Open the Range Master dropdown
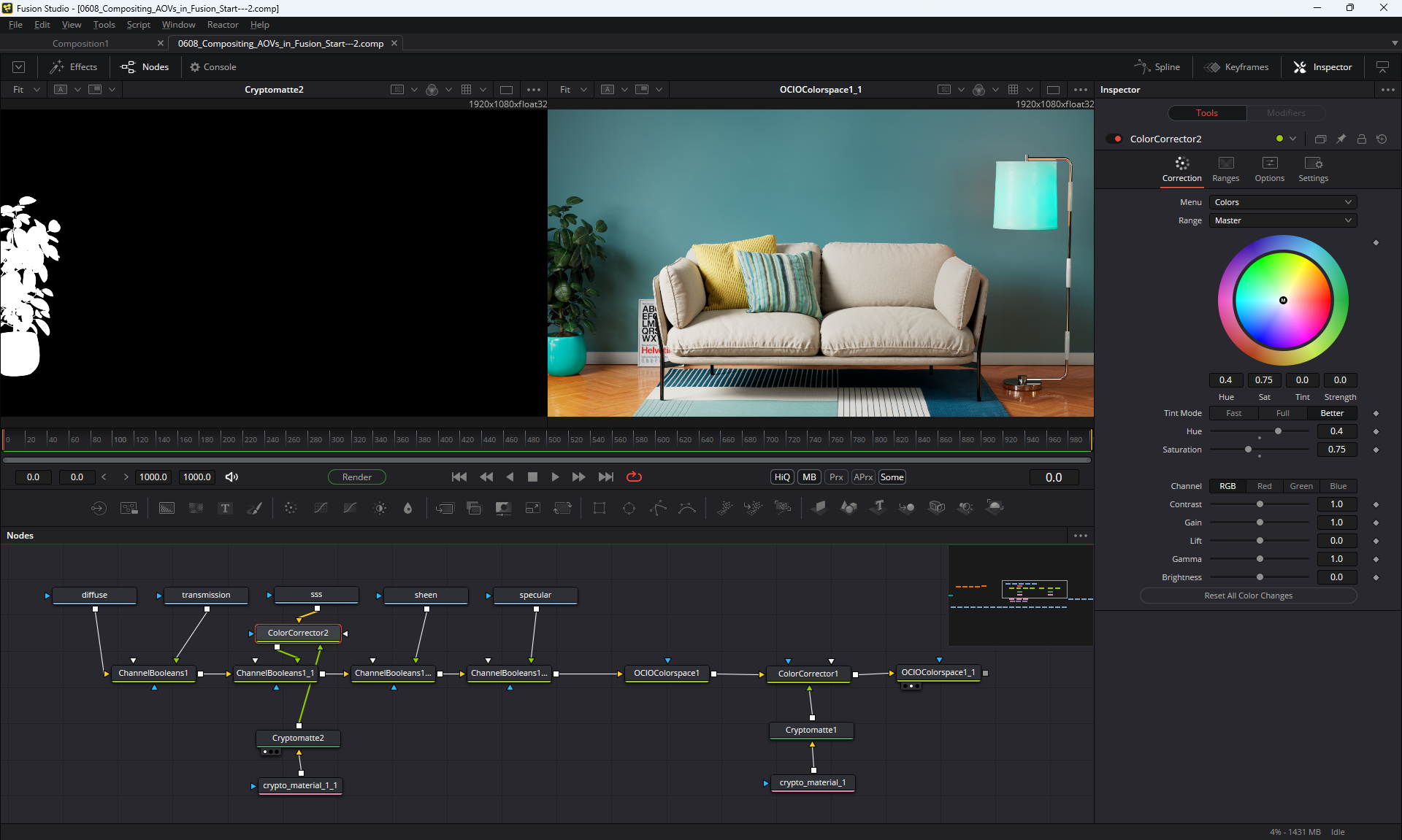1402x840 pixels. point(1282,220)
